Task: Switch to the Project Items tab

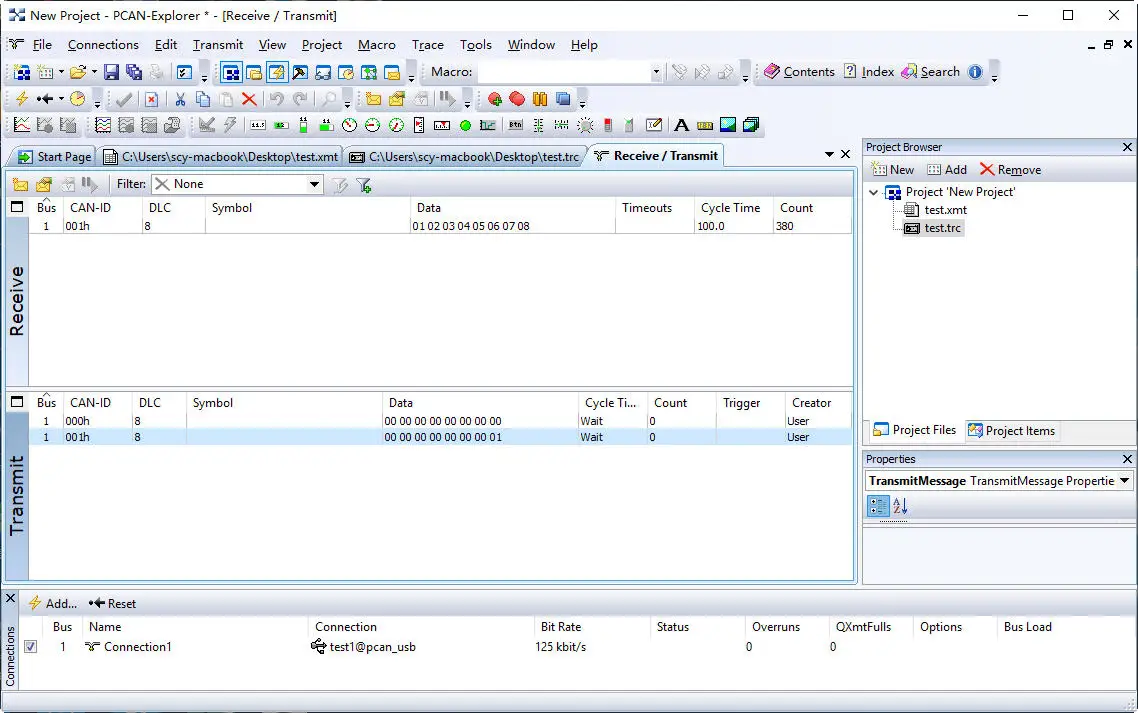Action: coord(1011,431)
